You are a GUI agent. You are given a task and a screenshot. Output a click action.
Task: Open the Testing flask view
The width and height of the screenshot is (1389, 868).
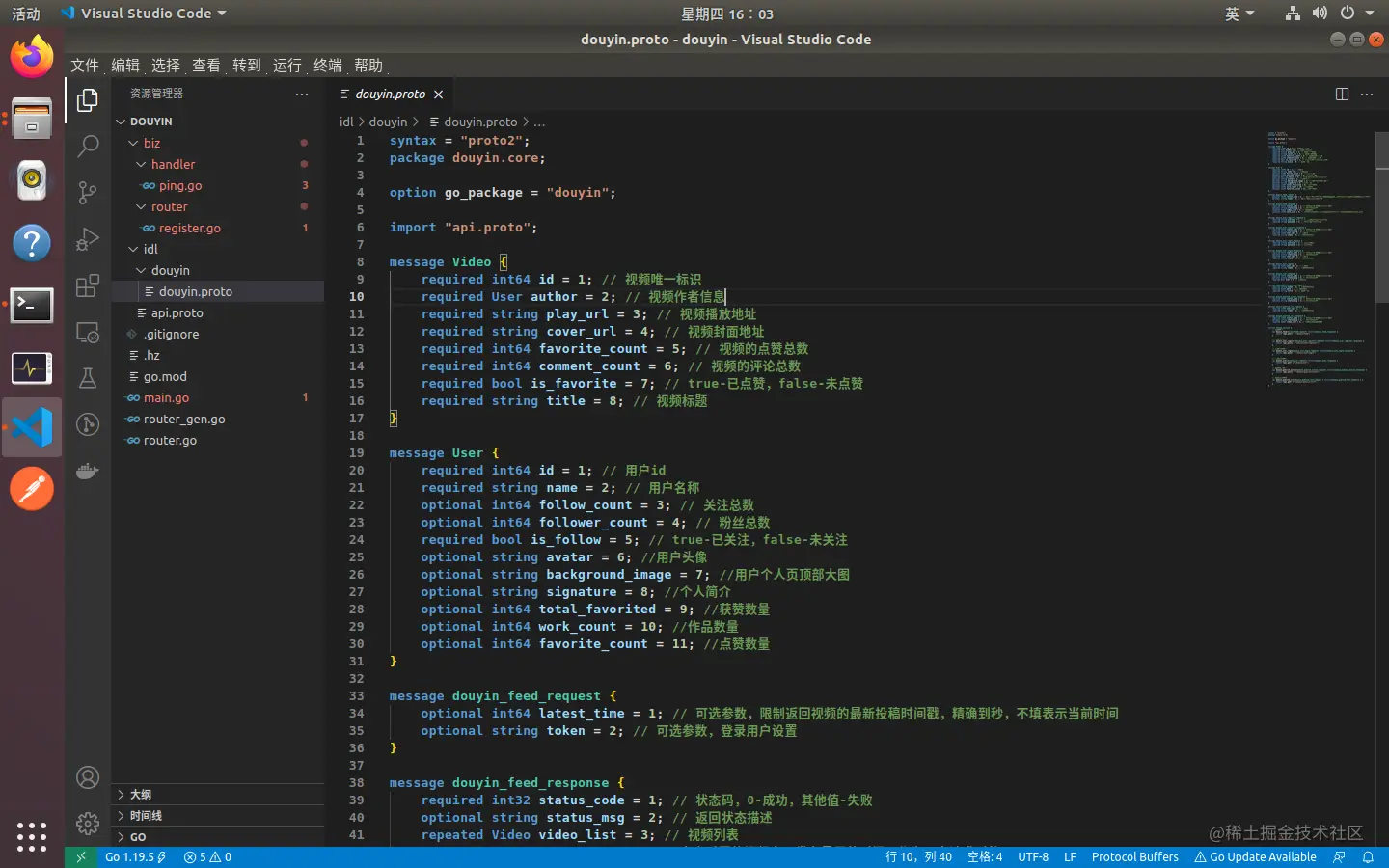click(88, 378)
